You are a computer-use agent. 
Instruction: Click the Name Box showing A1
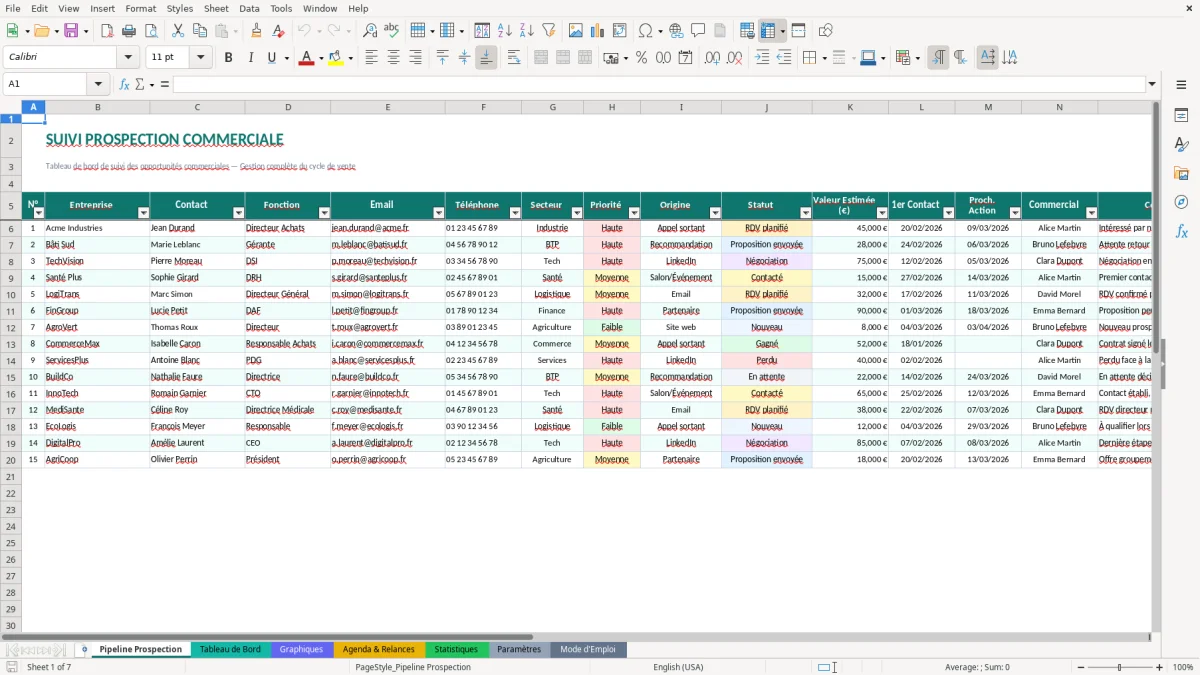click(47, 84)
